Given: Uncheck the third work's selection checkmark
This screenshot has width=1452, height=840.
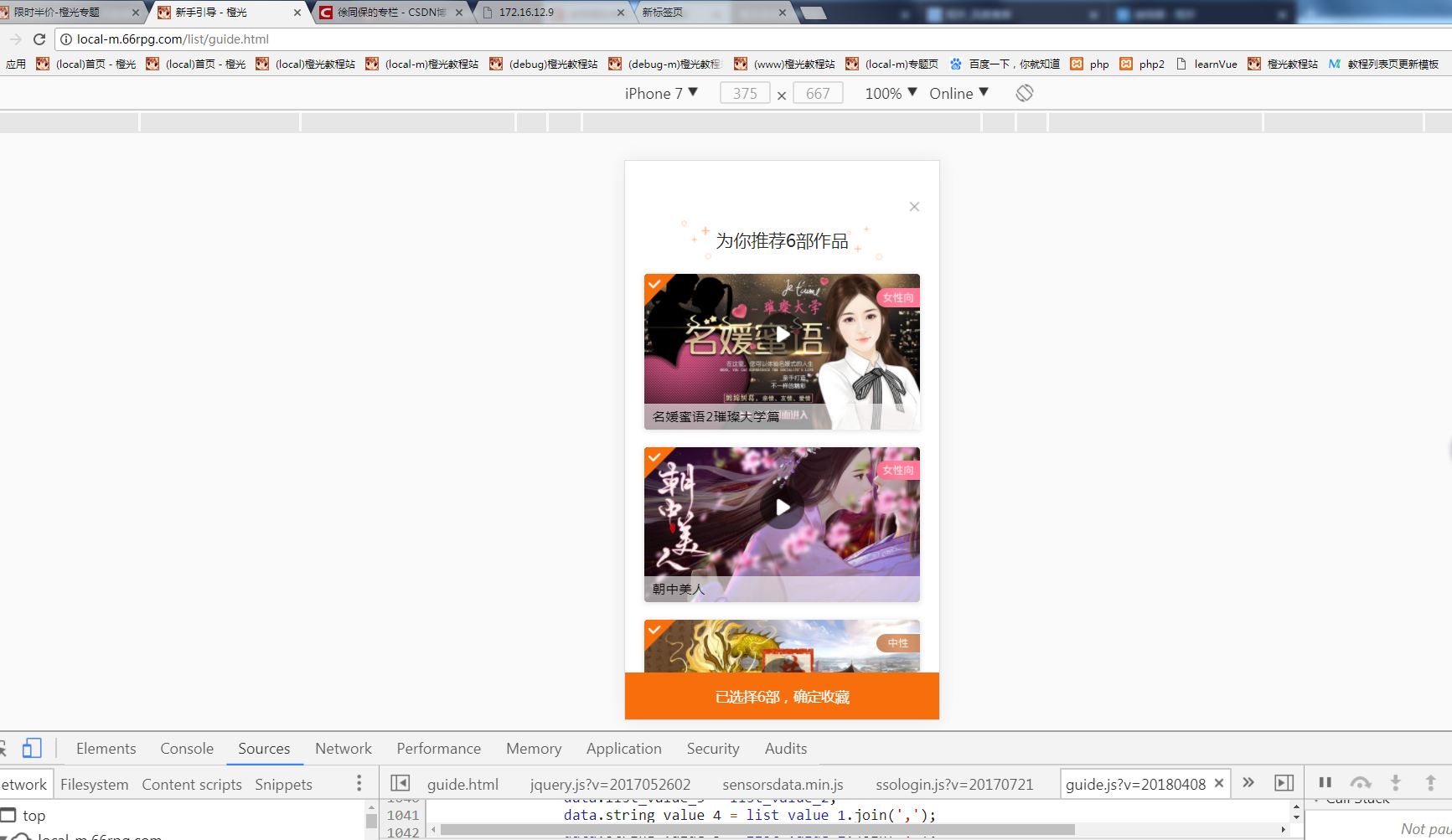Looking at the screenshot, I should click(x=655, y=630).
